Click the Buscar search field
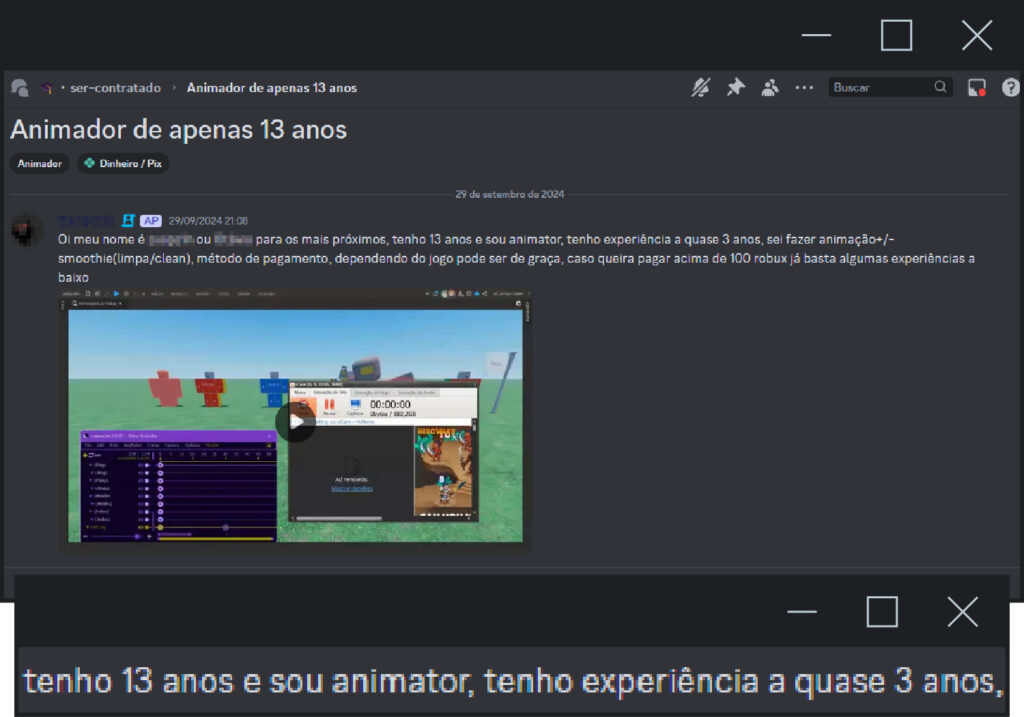 coord(880,88)
